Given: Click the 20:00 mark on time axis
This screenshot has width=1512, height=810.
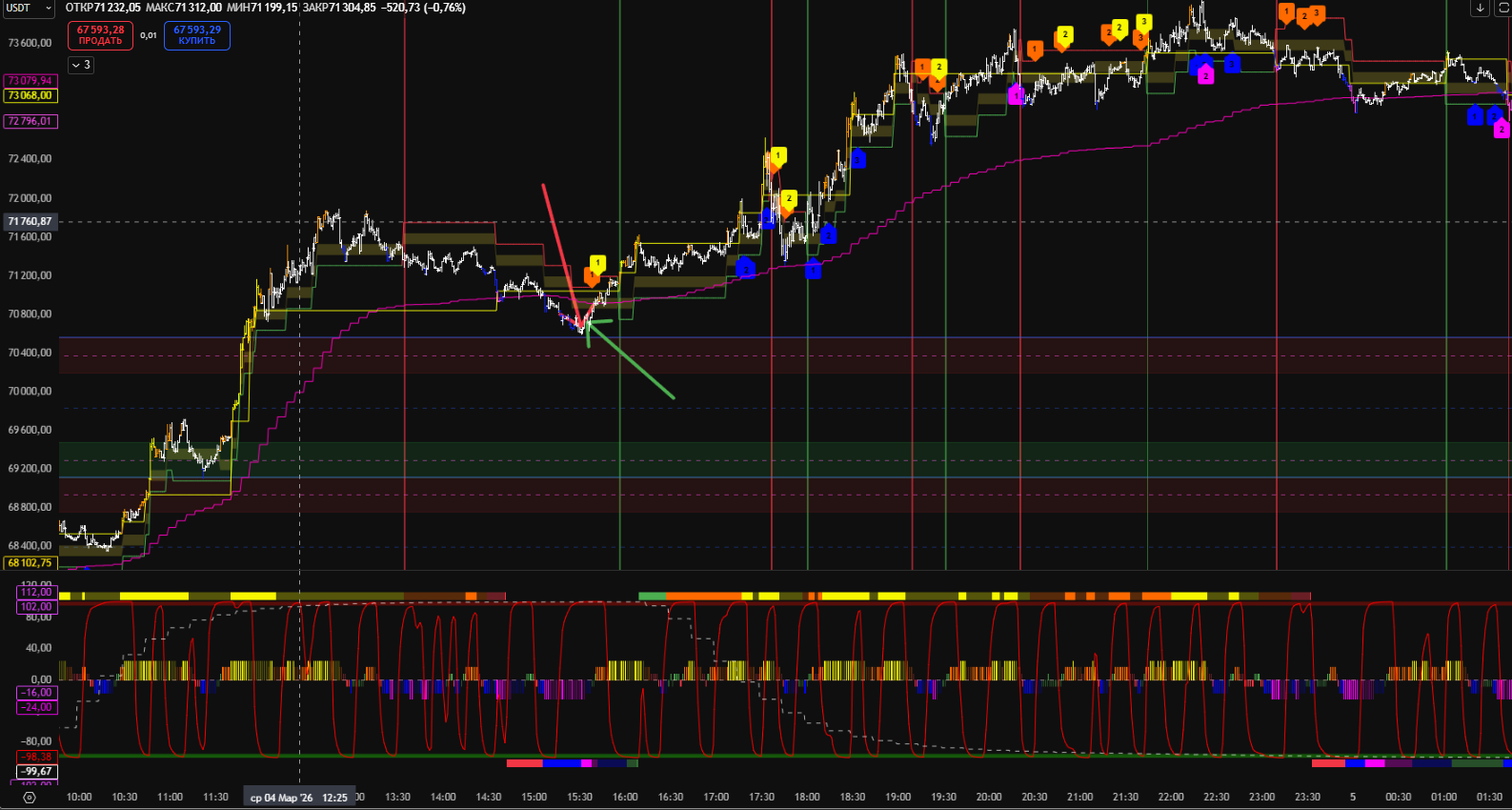Looking at the screenshot, I should tap(989, 798).
